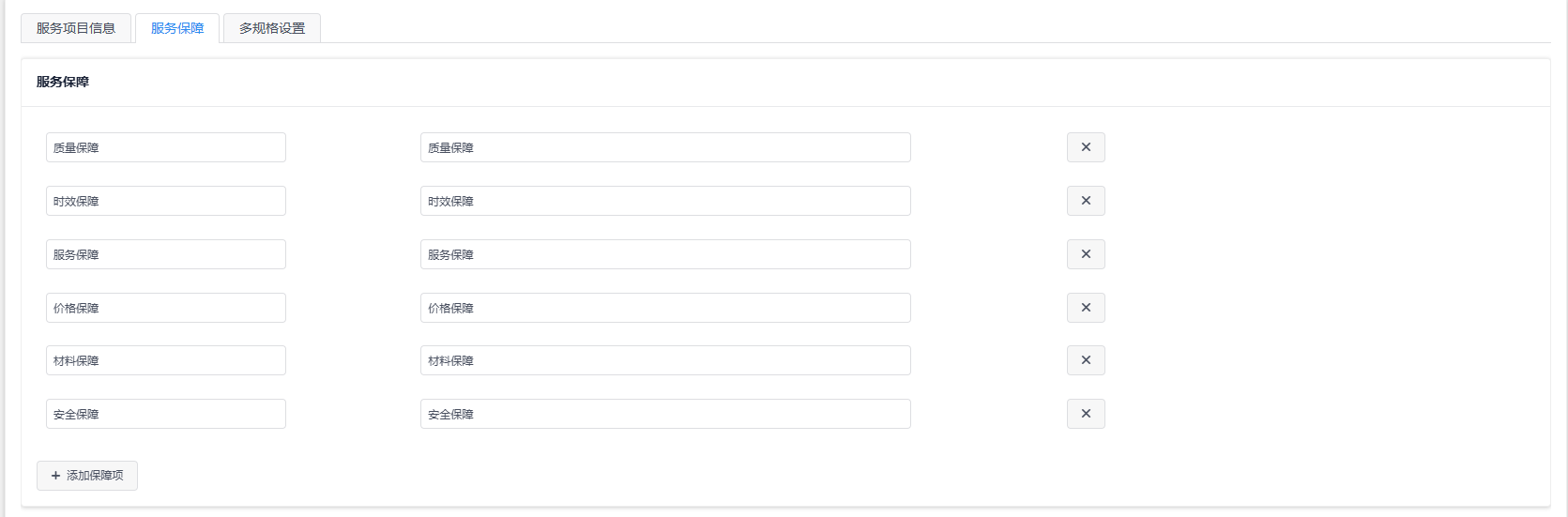Edit the 安全保障 description field

(665, 414)
